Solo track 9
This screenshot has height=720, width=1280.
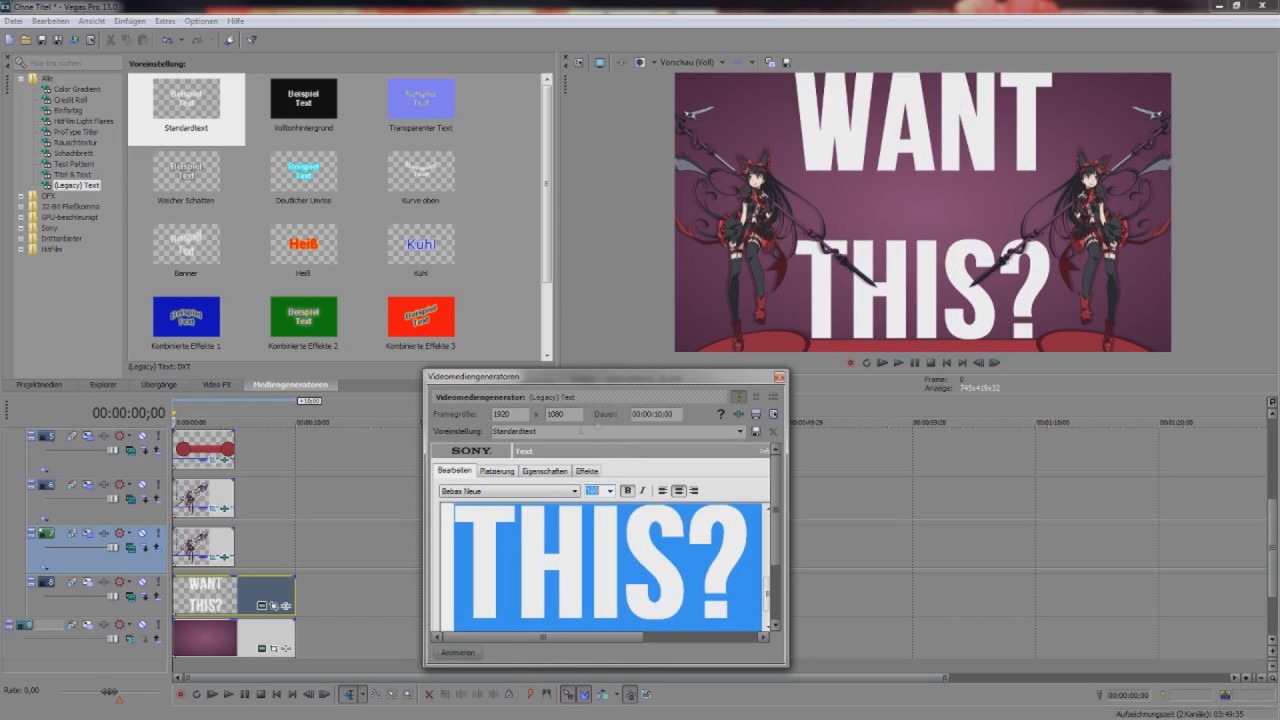pyautogui.click(x=156, y=625)
